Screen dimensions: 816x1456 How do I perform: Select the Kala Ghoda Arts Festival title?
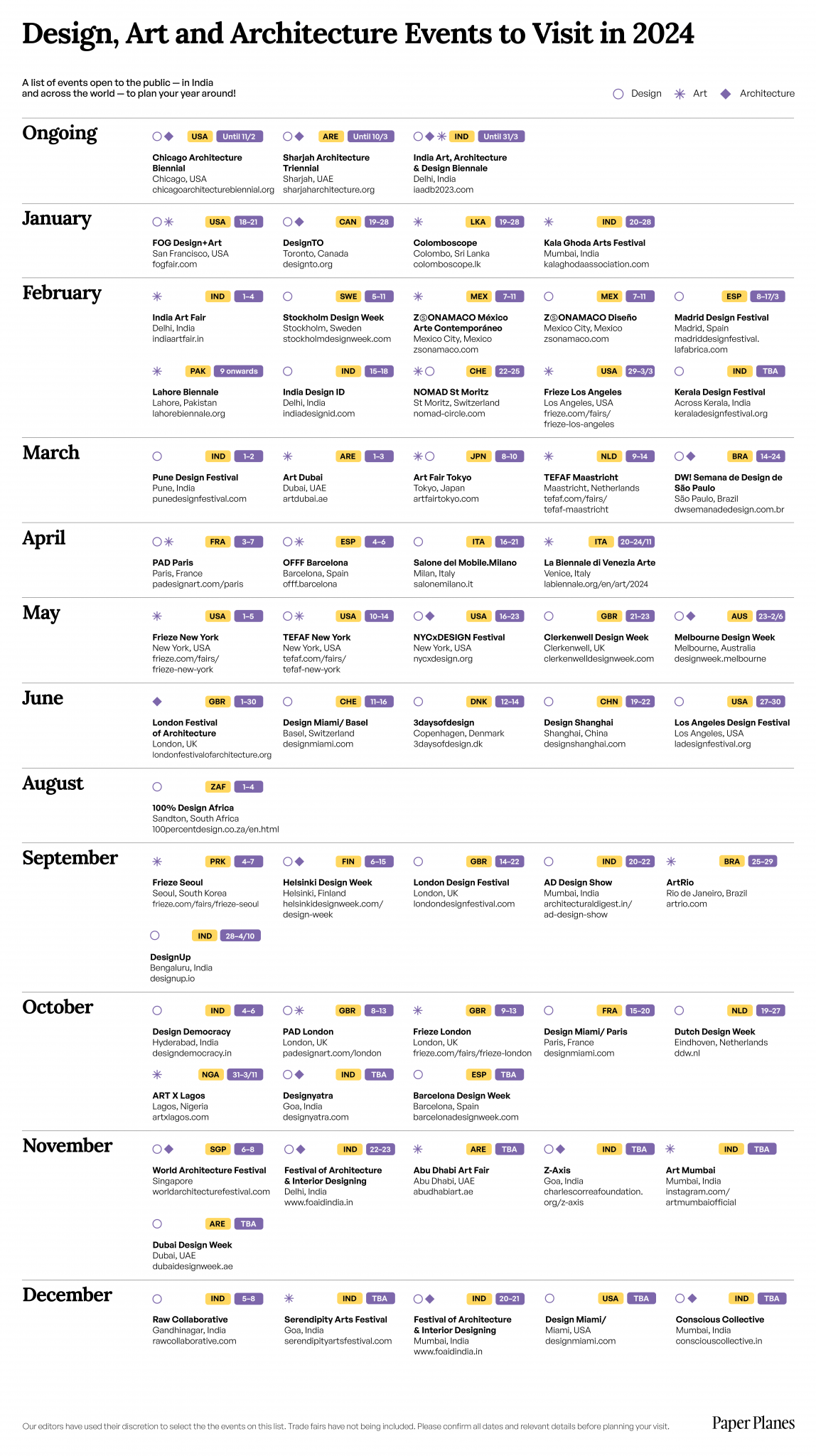point(594,243)
